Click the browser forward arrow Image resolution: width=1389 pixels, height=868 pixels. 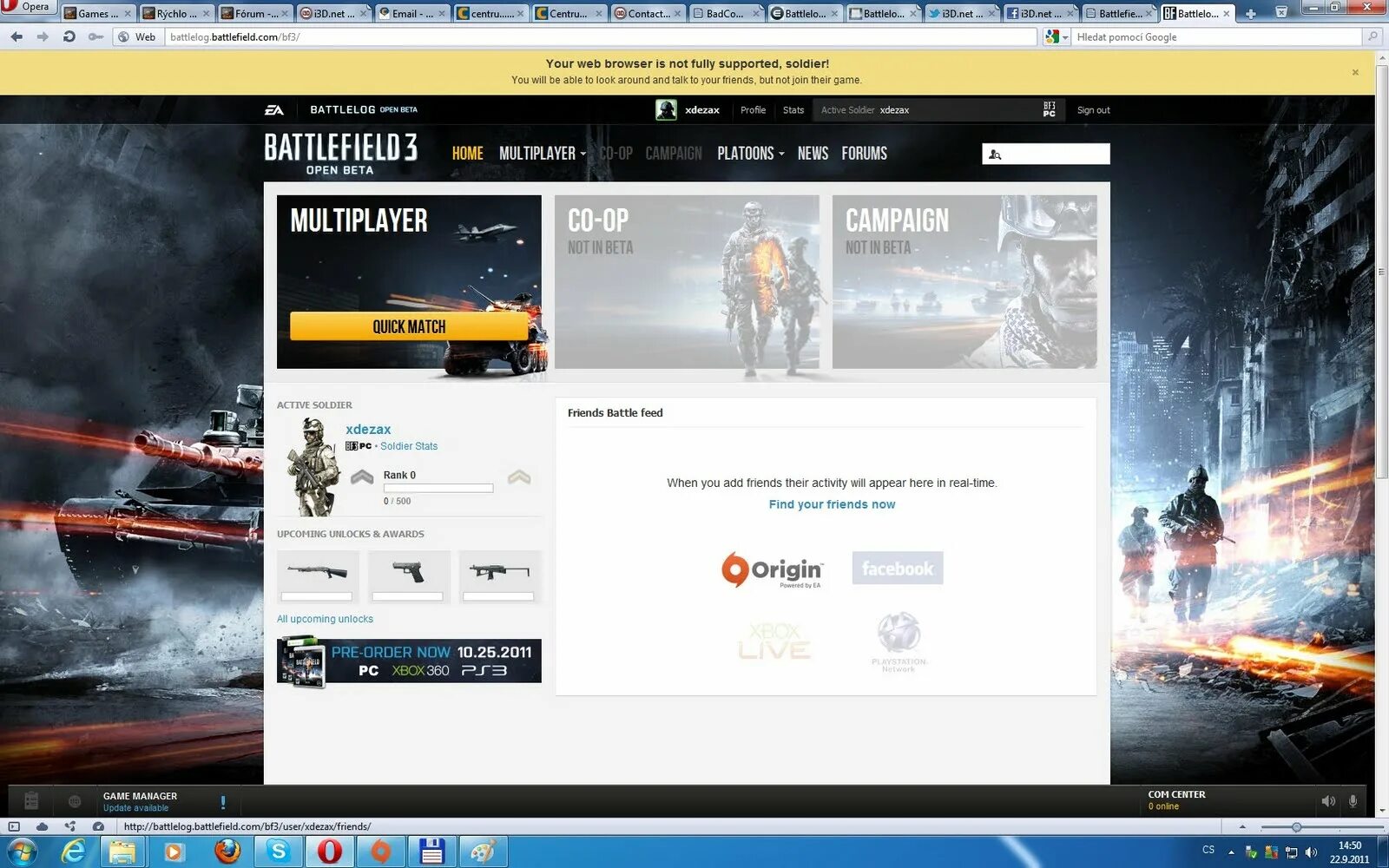click(x=43, y=36)
